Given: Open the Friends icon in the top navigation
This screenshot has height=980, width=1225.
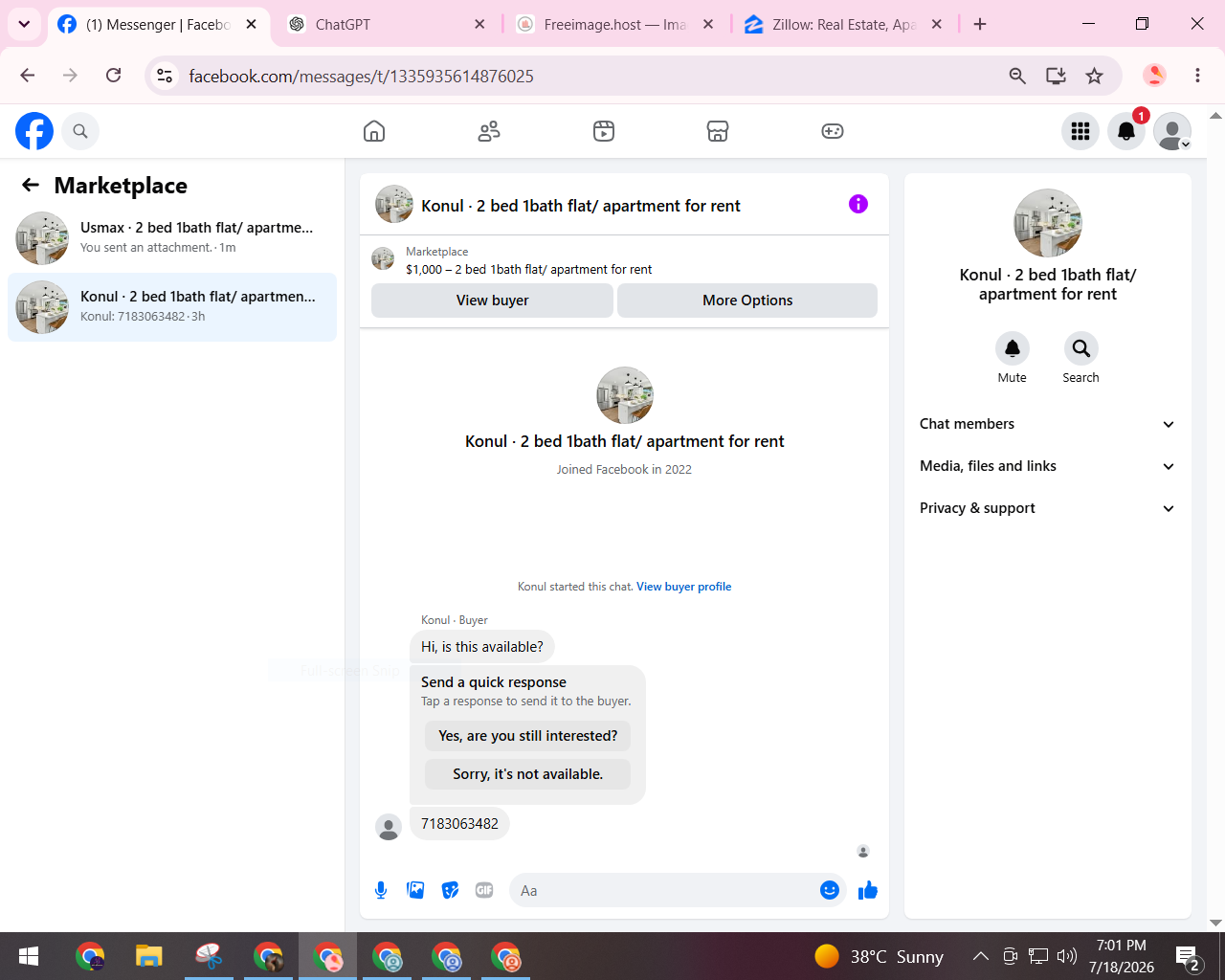Looking at the screenshot, I should pos(489,131).
